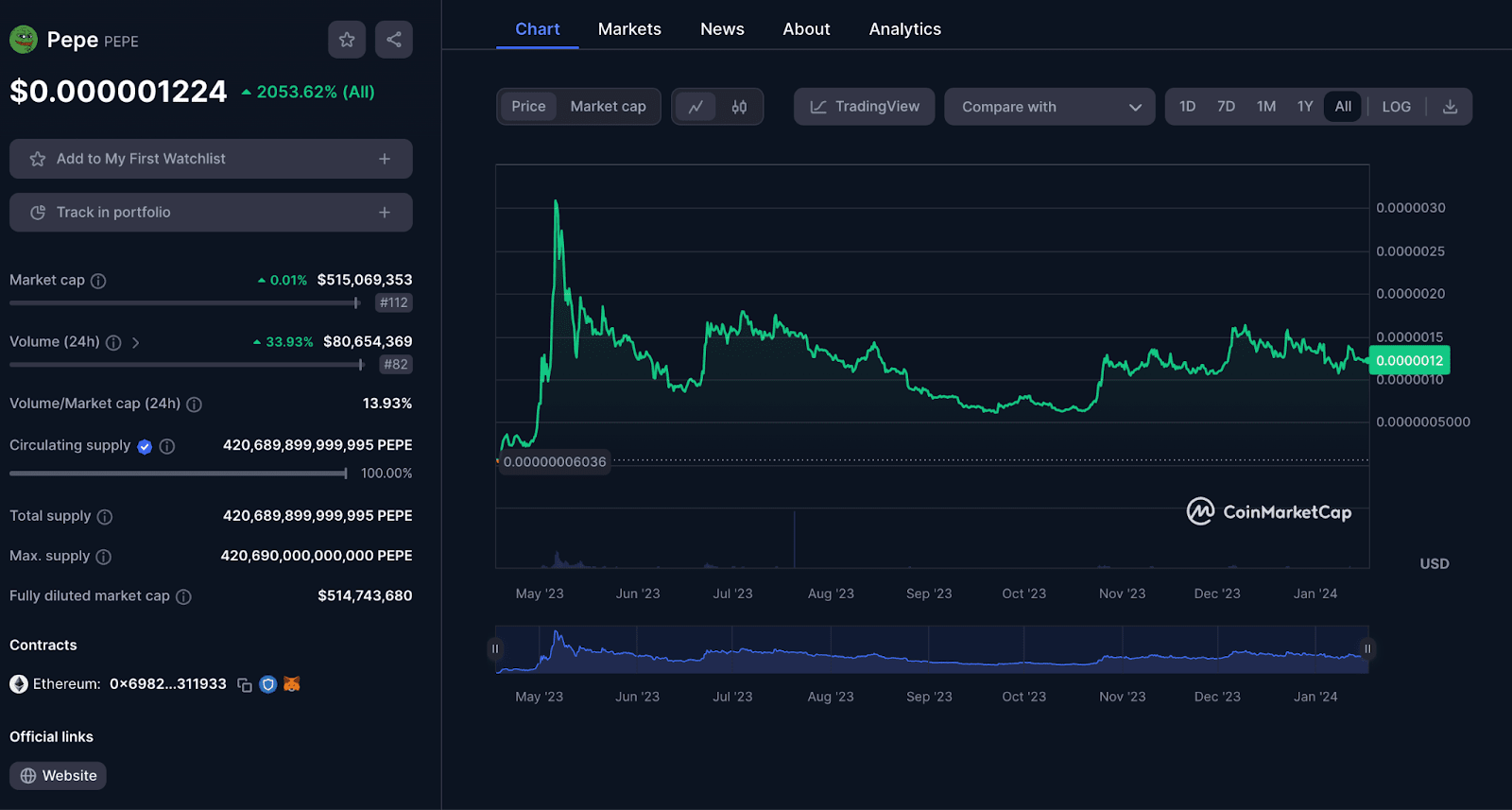Copy the Ethereum contract address
The height and width of the screenshot is (810, 1512).
tap(245, 684)
